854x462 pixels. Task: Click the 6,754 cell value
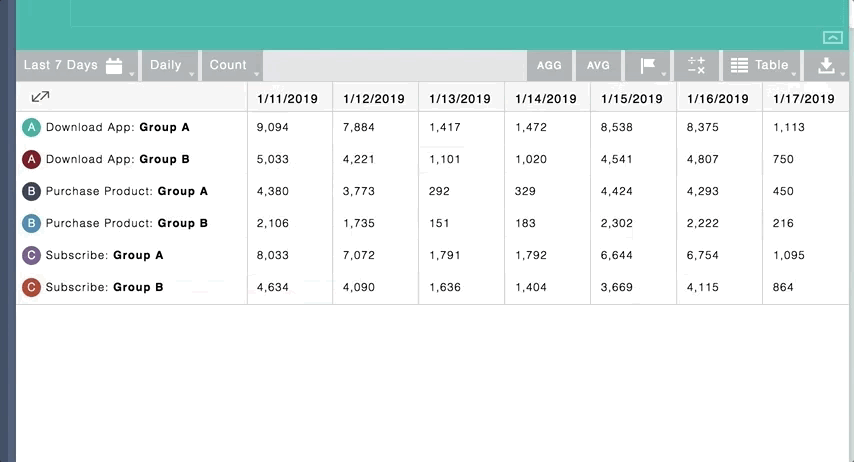[703, 256]
